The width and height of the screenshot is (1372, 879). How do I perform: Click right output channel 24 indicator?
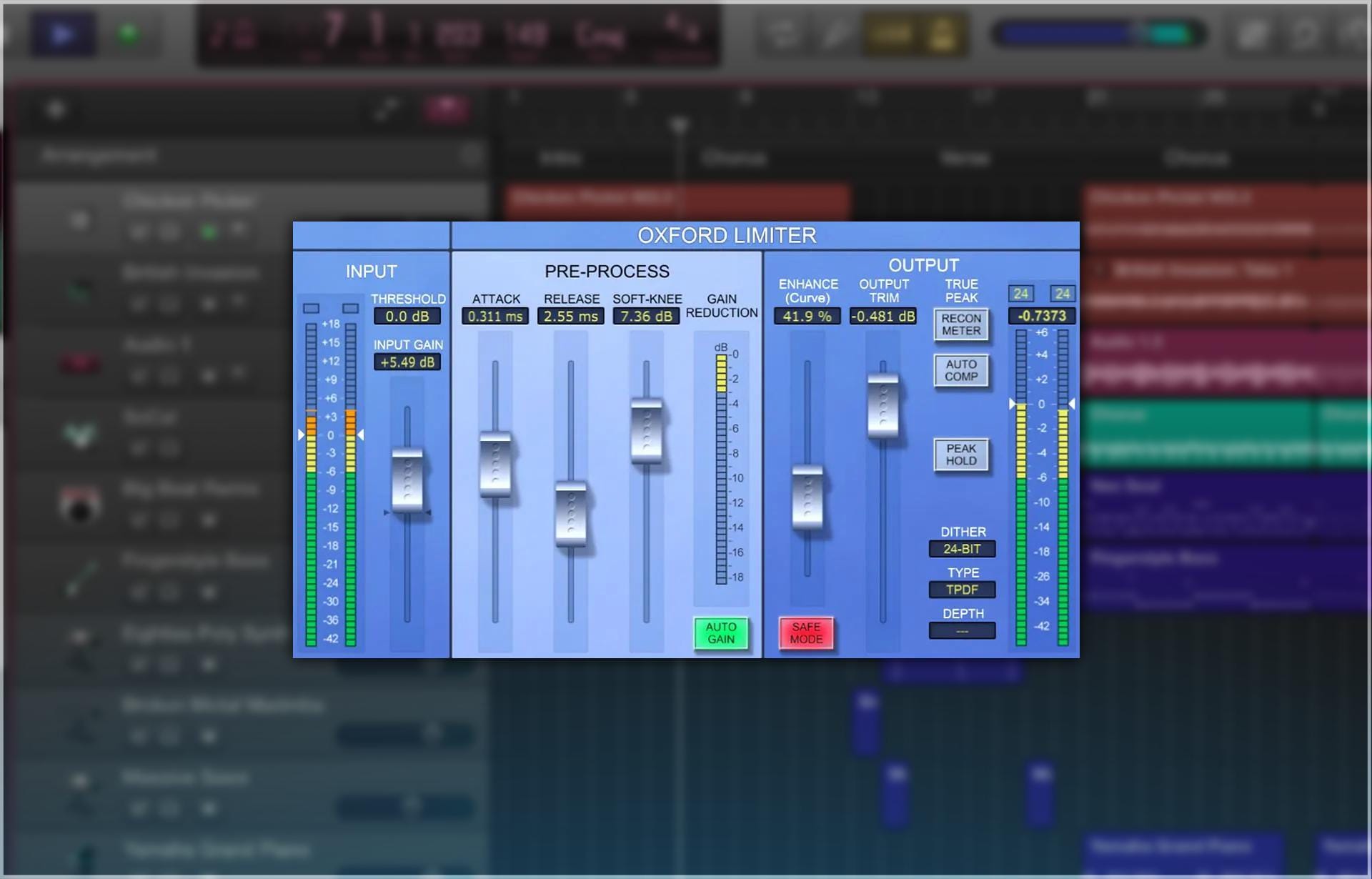pyautogui.click(x=1063, y=294)
